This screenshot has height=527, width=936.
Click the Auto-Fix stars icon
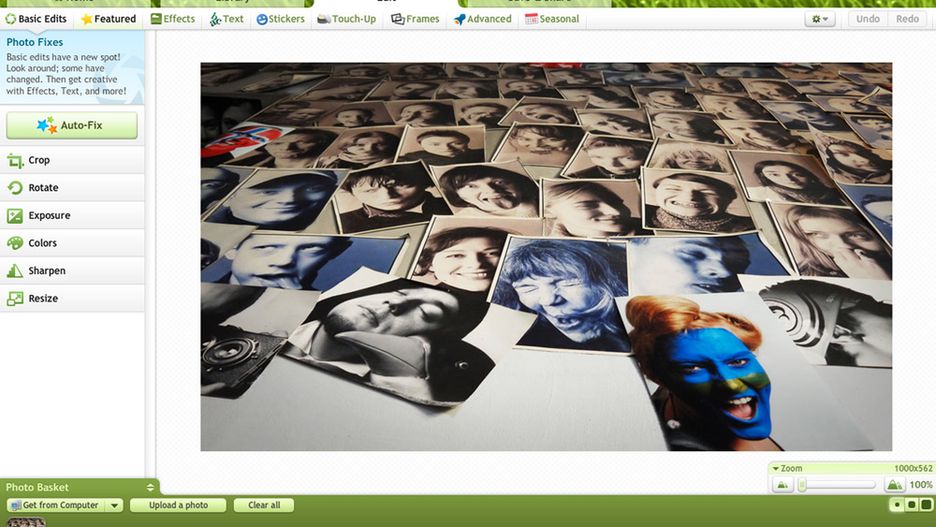47,125
